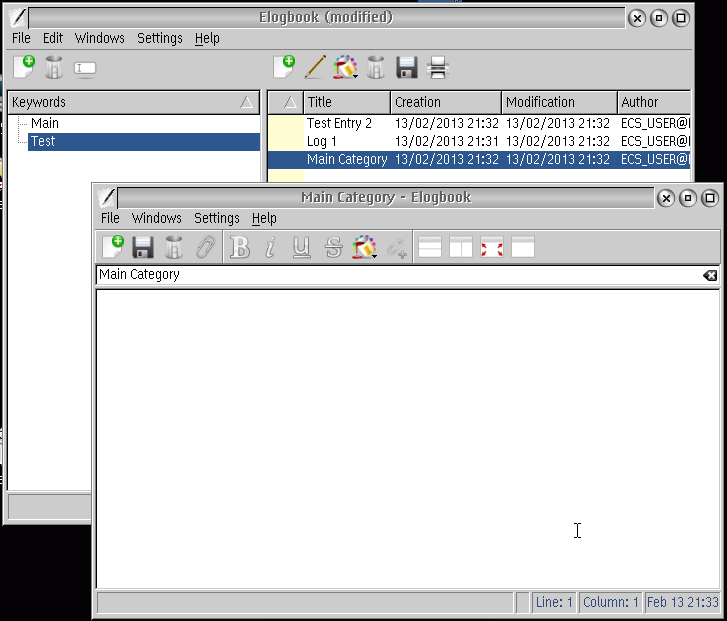Click the paperclip attachment icon
Viewport: 727px width, 621px height.
click(x=205, y=247)
